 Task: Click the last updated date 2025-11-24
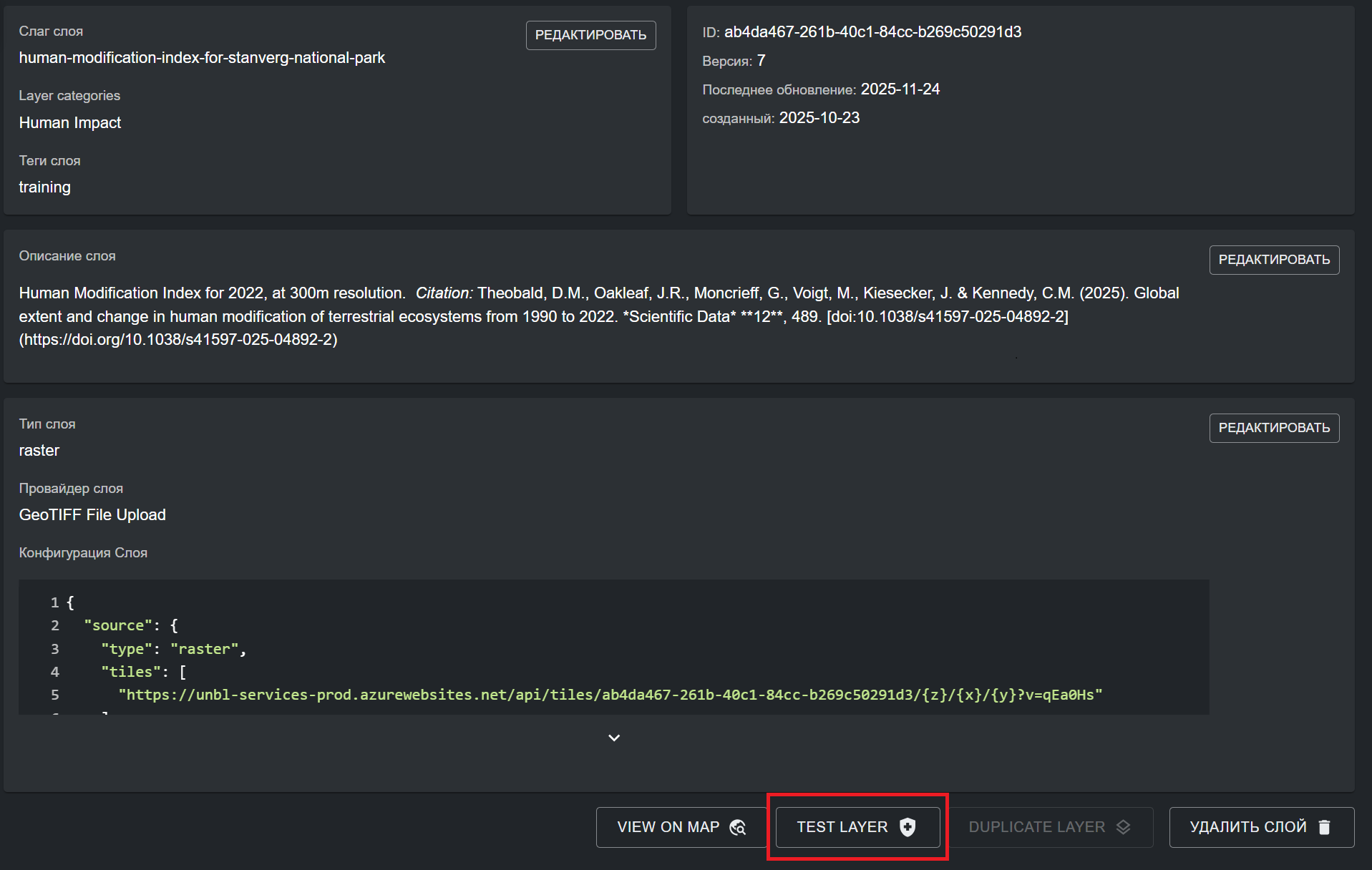(x=900, y=89)
